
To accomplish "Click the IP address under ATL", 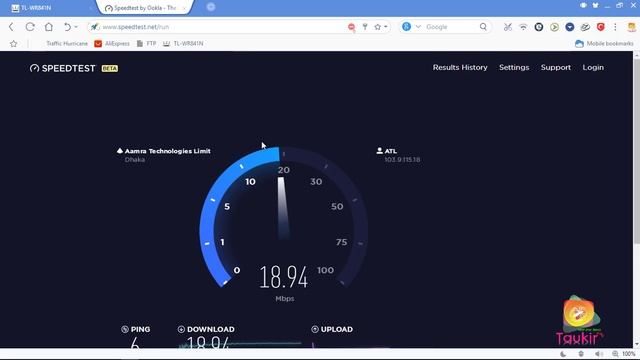I will tap(402, 160).
